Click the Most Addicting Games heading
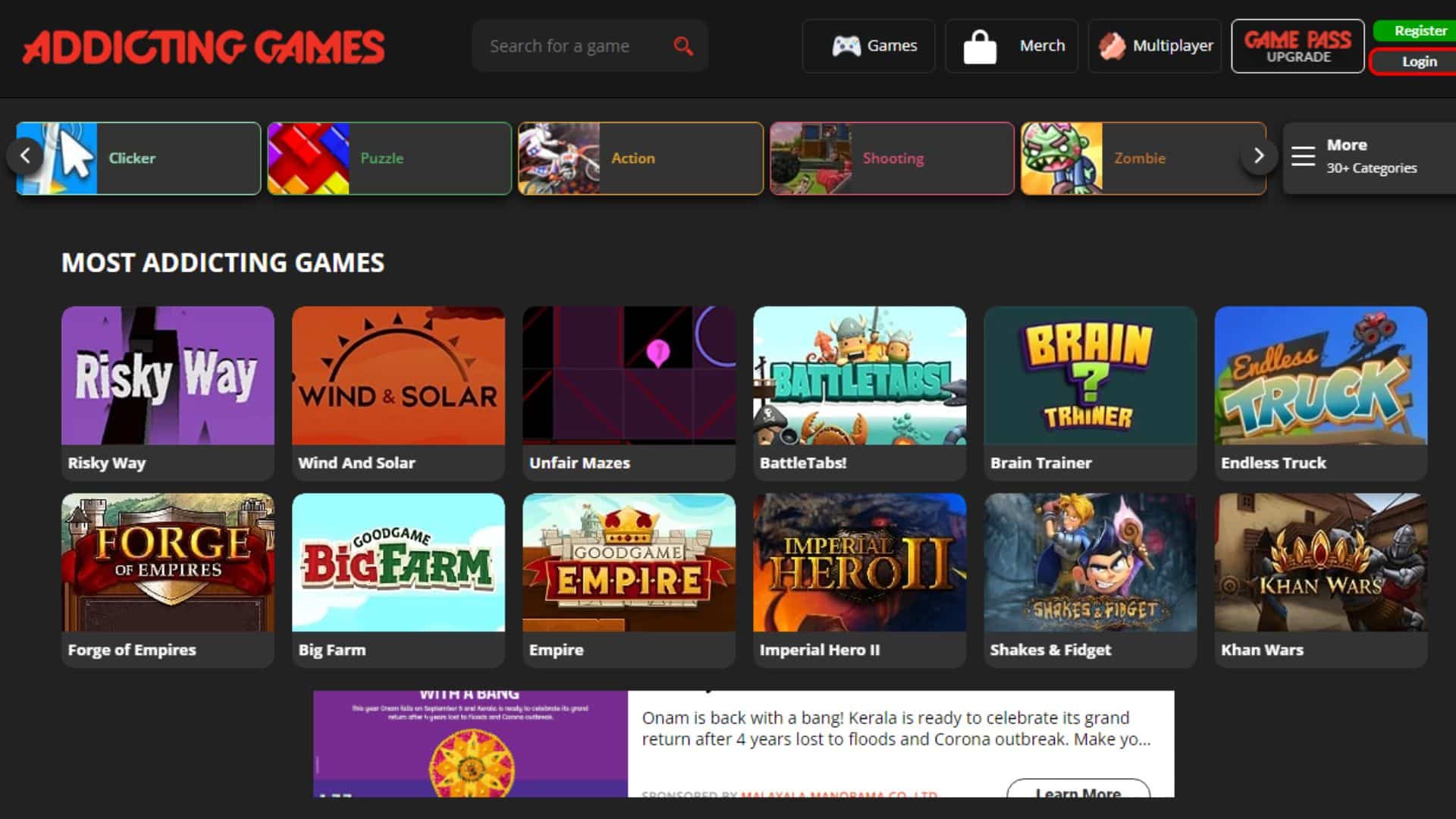Screen dimensions: 1456x819 [x=223, y=263]
